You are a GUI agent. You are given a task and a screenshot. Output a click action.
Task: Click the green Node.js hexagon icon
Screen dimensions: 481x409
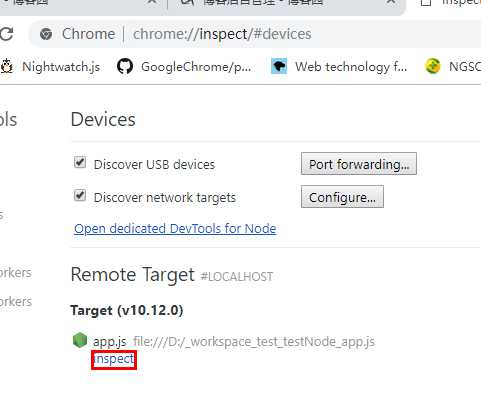tap(80, 340)
